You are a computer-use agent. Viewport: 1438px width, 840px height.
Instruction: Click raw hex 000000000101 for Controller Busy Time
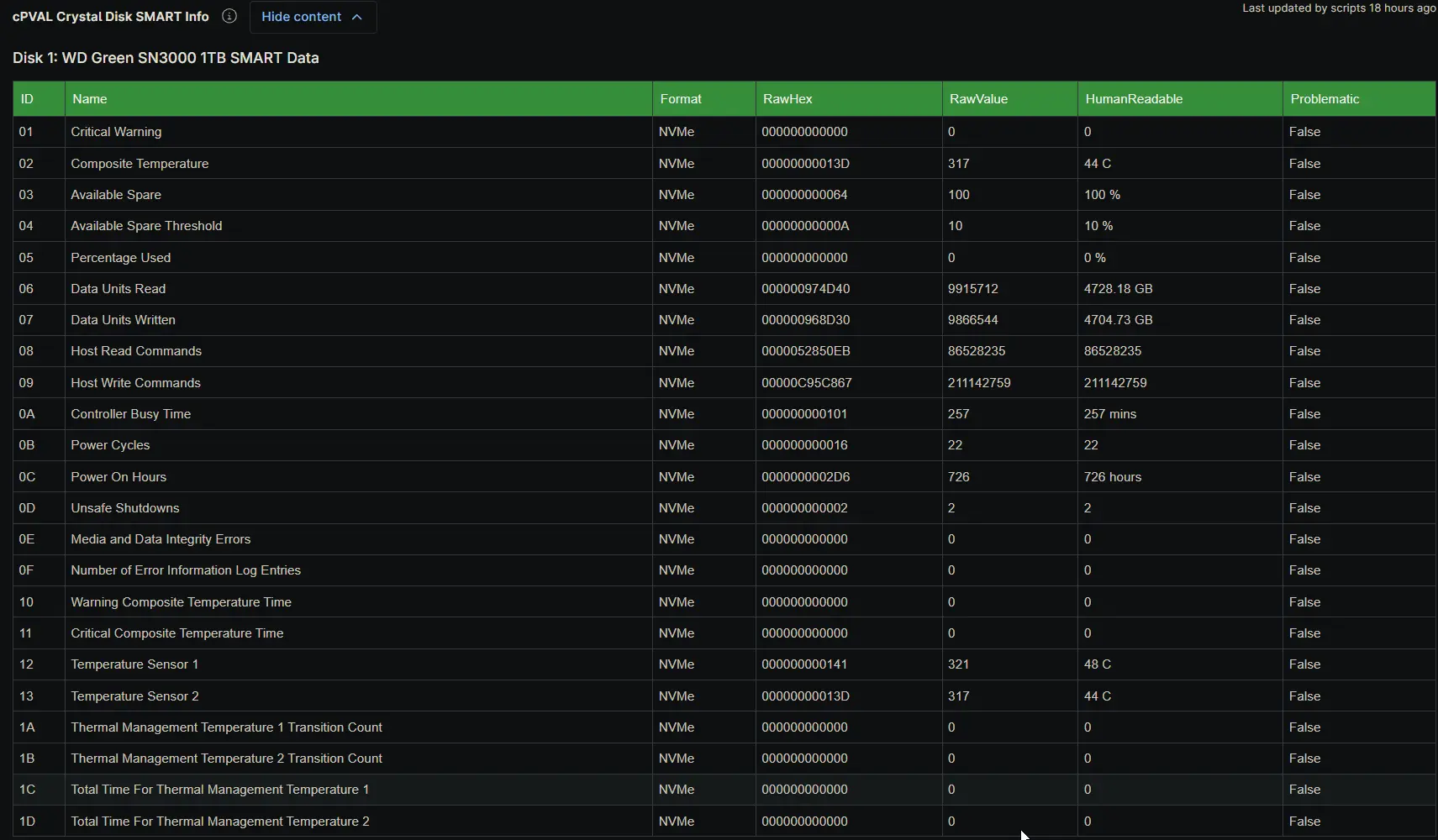tap(804, 414)
